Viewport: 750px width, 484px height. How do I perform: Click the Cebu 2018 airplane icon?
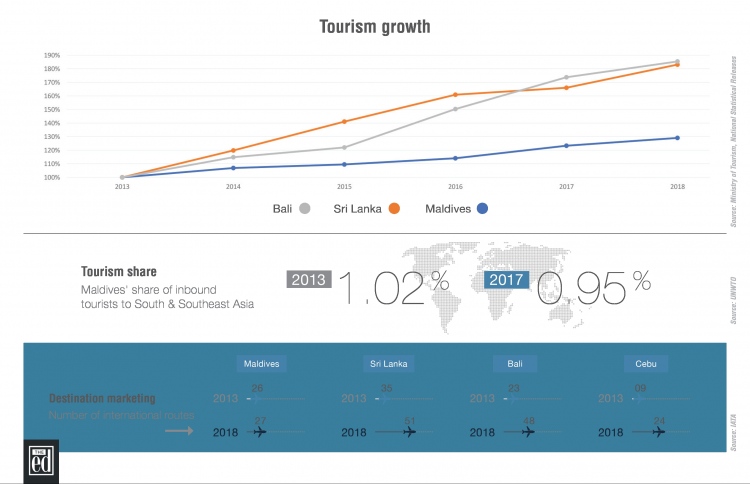coord(658,432)
